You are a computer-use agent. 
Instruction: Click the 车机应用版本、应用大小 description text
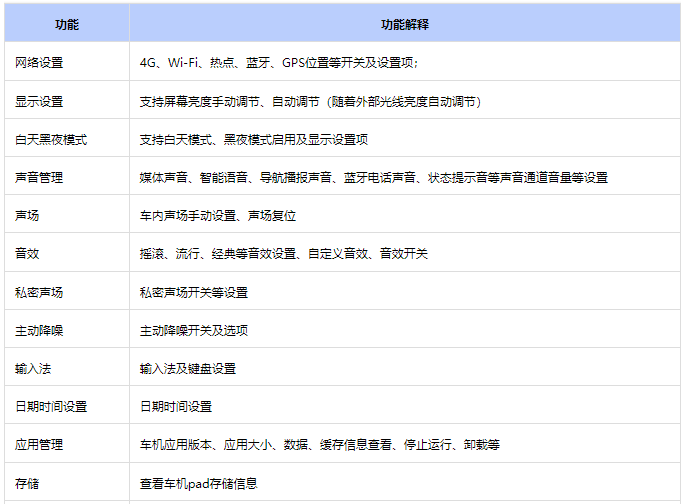click(x=320, y=444)
